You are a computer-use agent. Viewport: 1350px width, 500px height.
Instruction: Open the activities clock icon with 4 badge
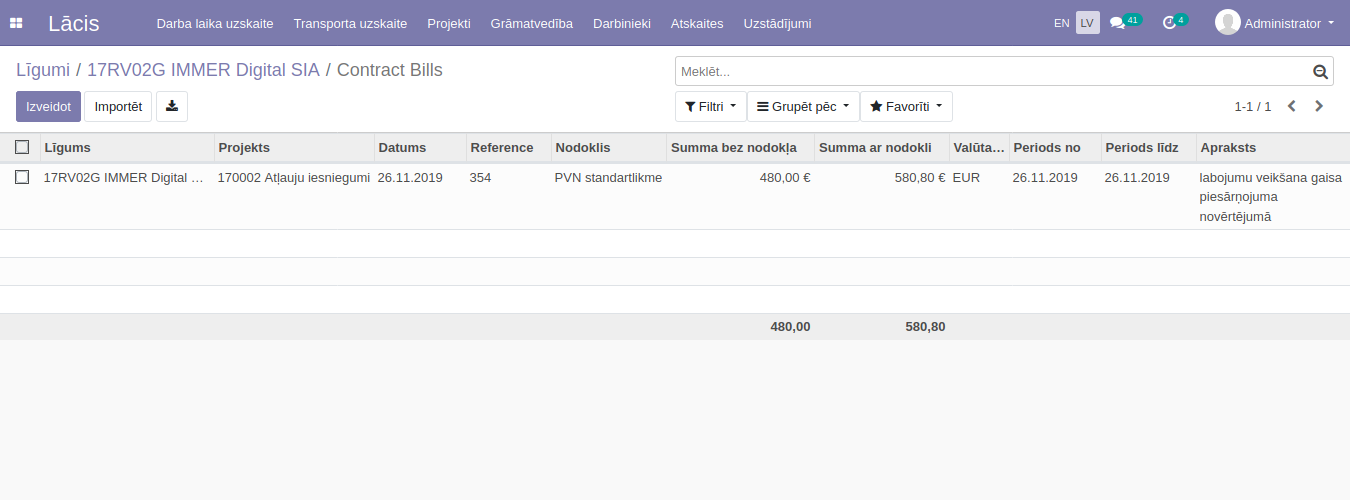pos(1169,23)
